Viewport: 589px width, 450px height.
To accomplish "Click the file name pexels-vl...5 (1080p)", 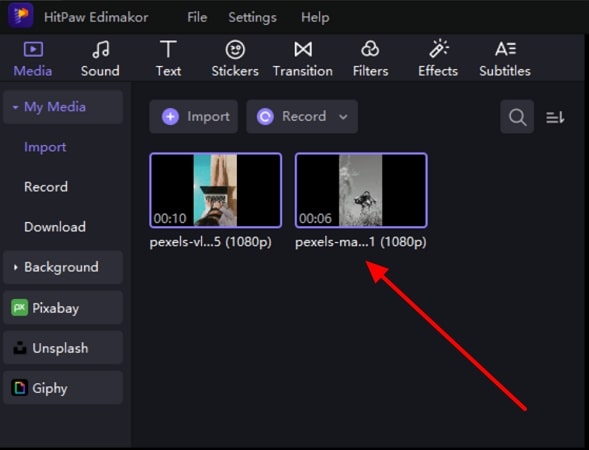I will click(x=210, y=242).
